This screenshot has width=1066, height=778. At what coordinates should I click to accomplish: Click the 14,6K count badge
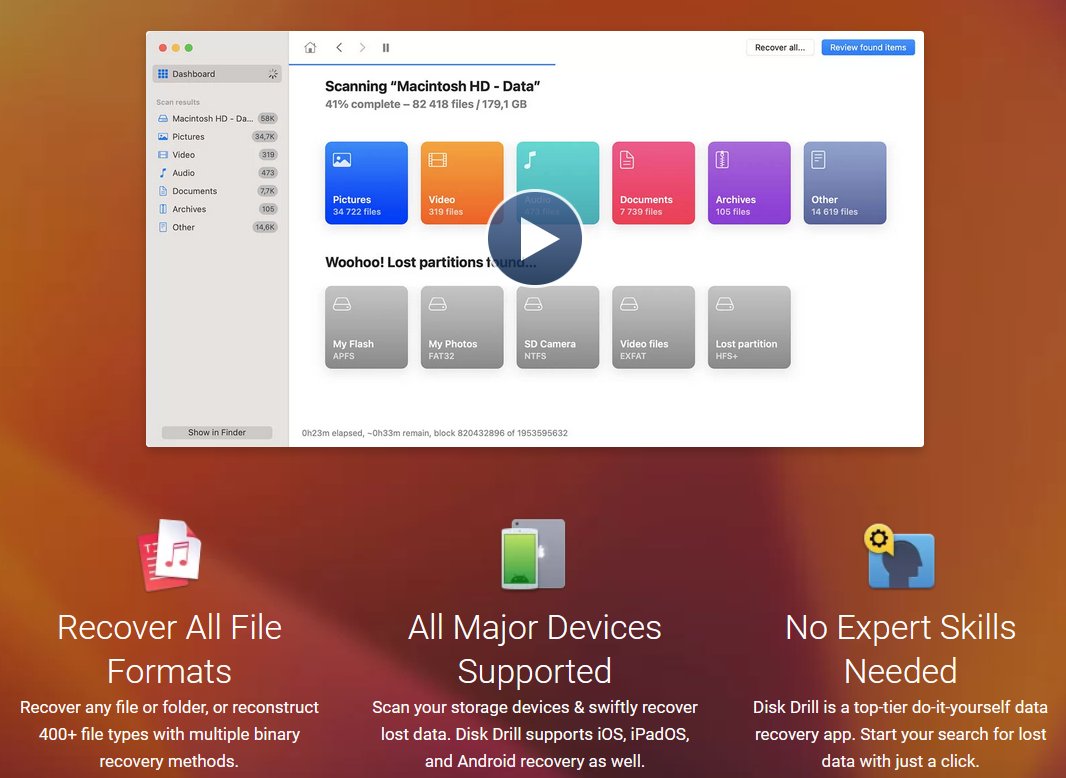tap(264, 227)
